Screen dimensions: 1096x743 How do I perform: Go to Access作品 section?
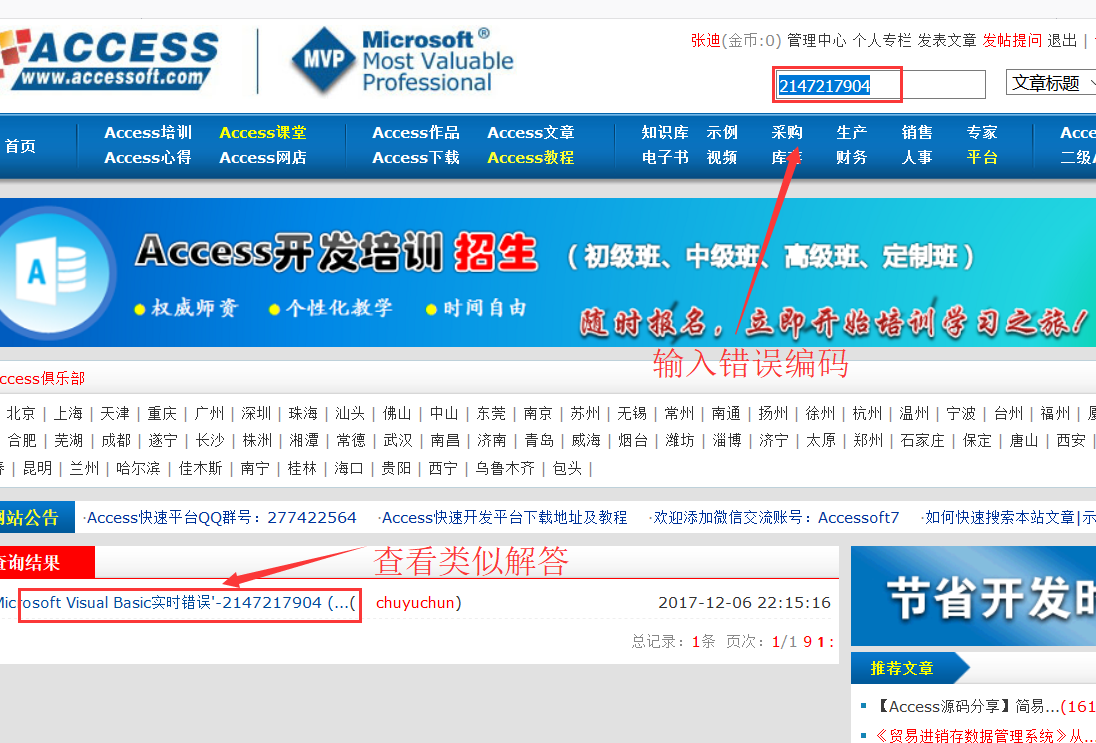coord(416,132)
